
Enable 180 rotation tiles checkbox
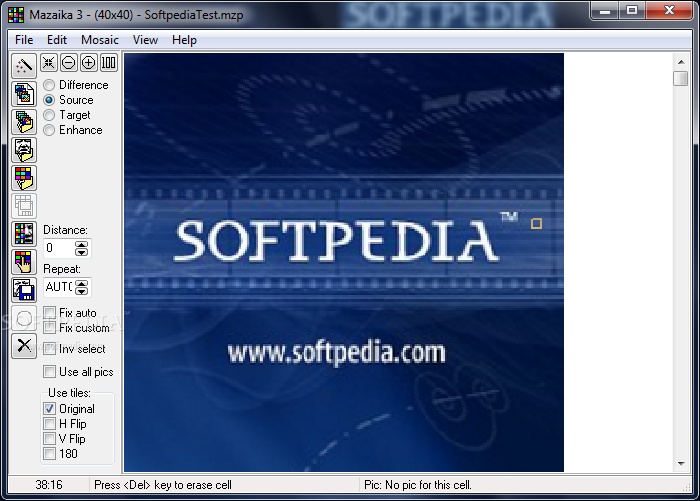coord(50,454)
